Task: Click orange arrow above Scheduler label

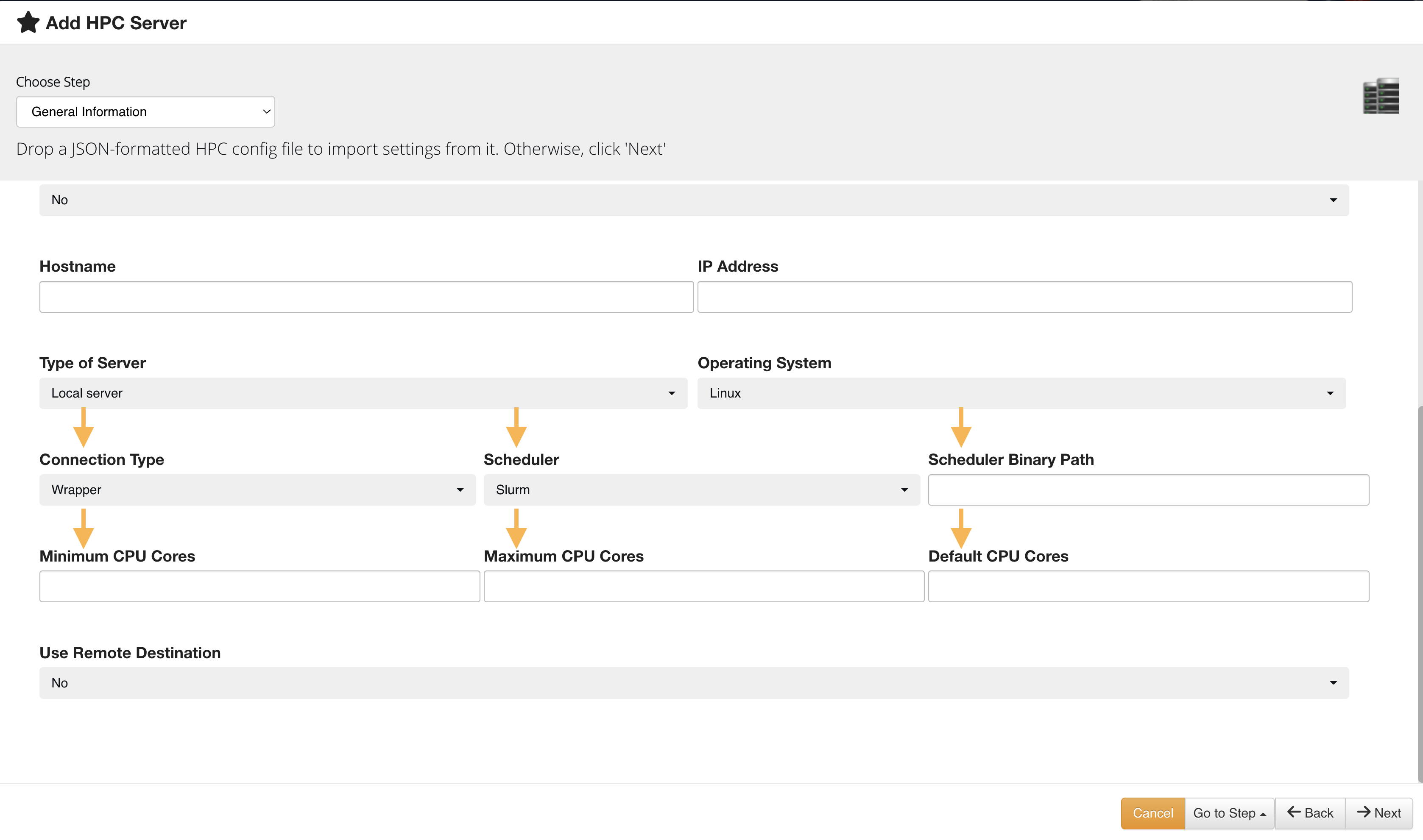Action: [516, 429]
